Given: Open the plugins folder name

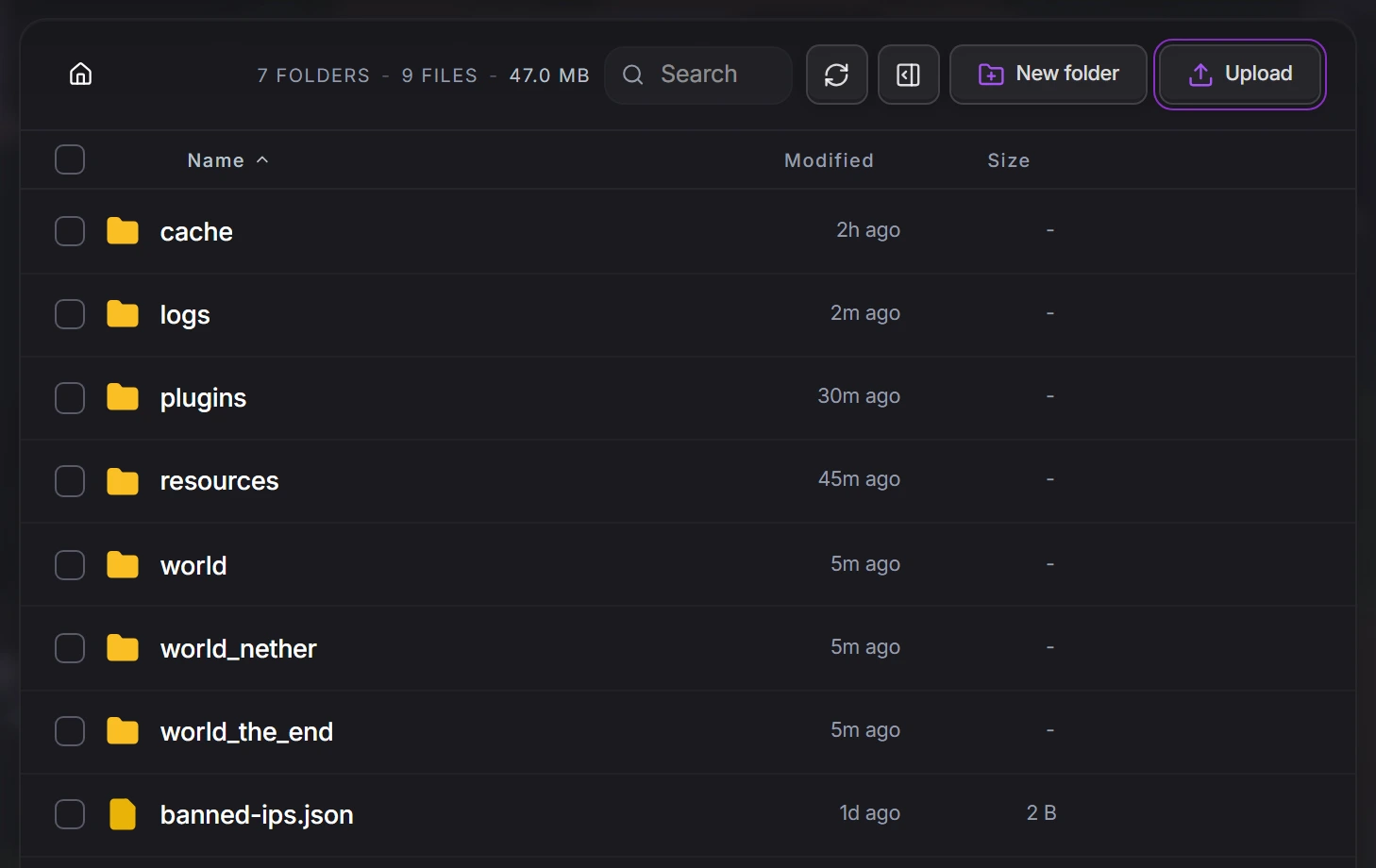Looking at the screenshot, I should 203,398.
